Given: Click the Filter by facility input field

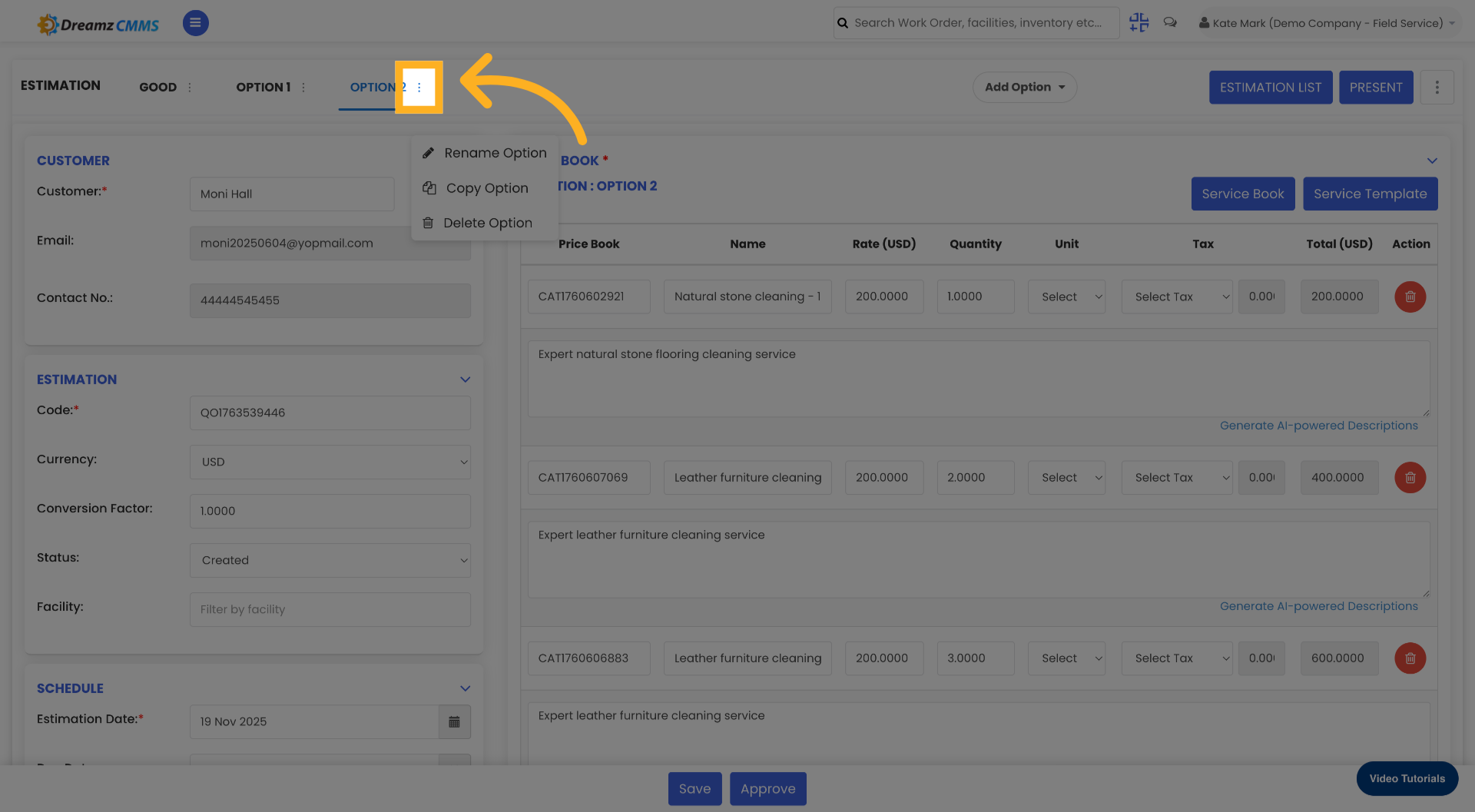Looking at the screenshot, I should point(330,609).
